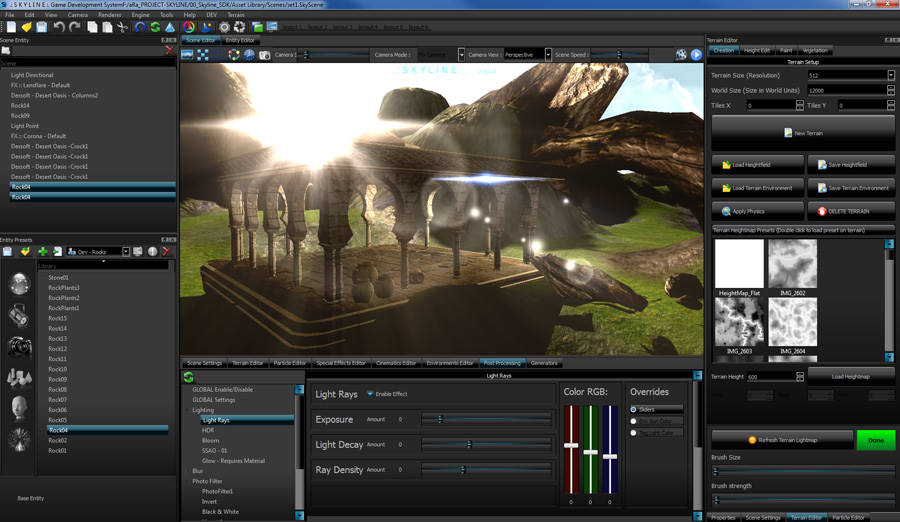Click the red X in Scene Entity panel
This screenshot has height=522, width=900.
pyautogui.click(x=169, y=51)
